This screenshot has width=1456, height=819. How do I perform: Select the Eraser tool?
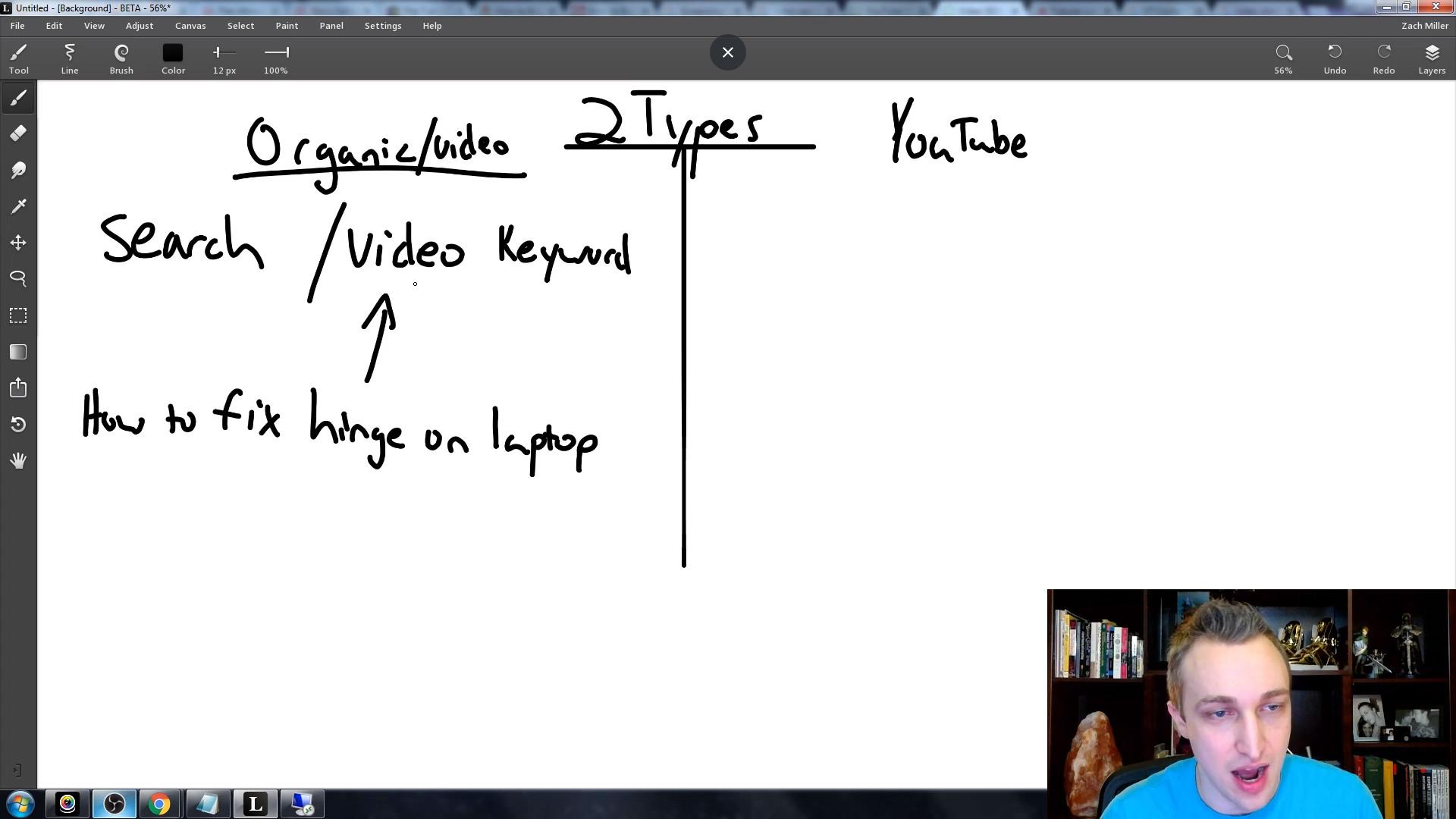[x=18, y=133]
